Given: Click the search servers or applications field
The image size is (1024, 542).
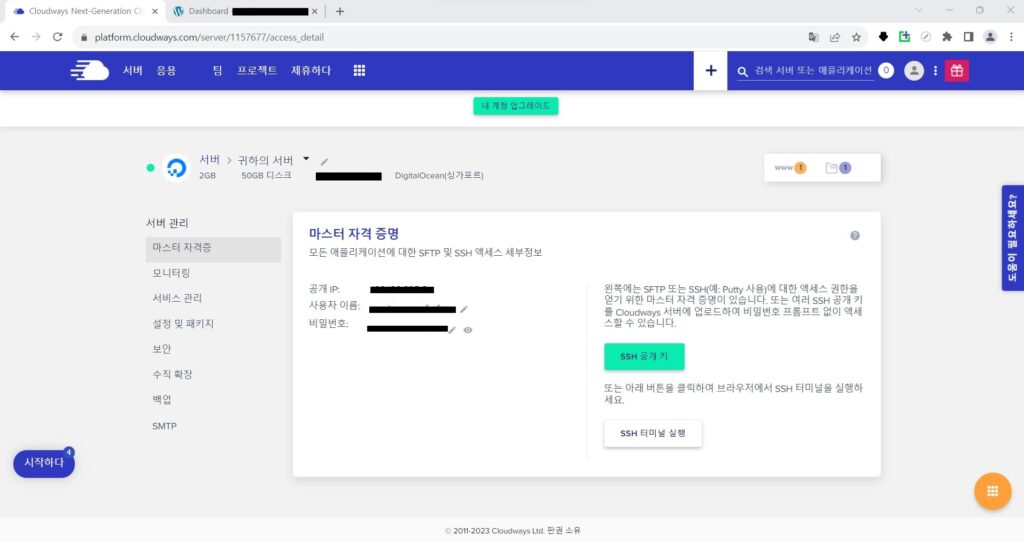Looking at the screenshot, I should pyautogui.click(x=813, y=71).
